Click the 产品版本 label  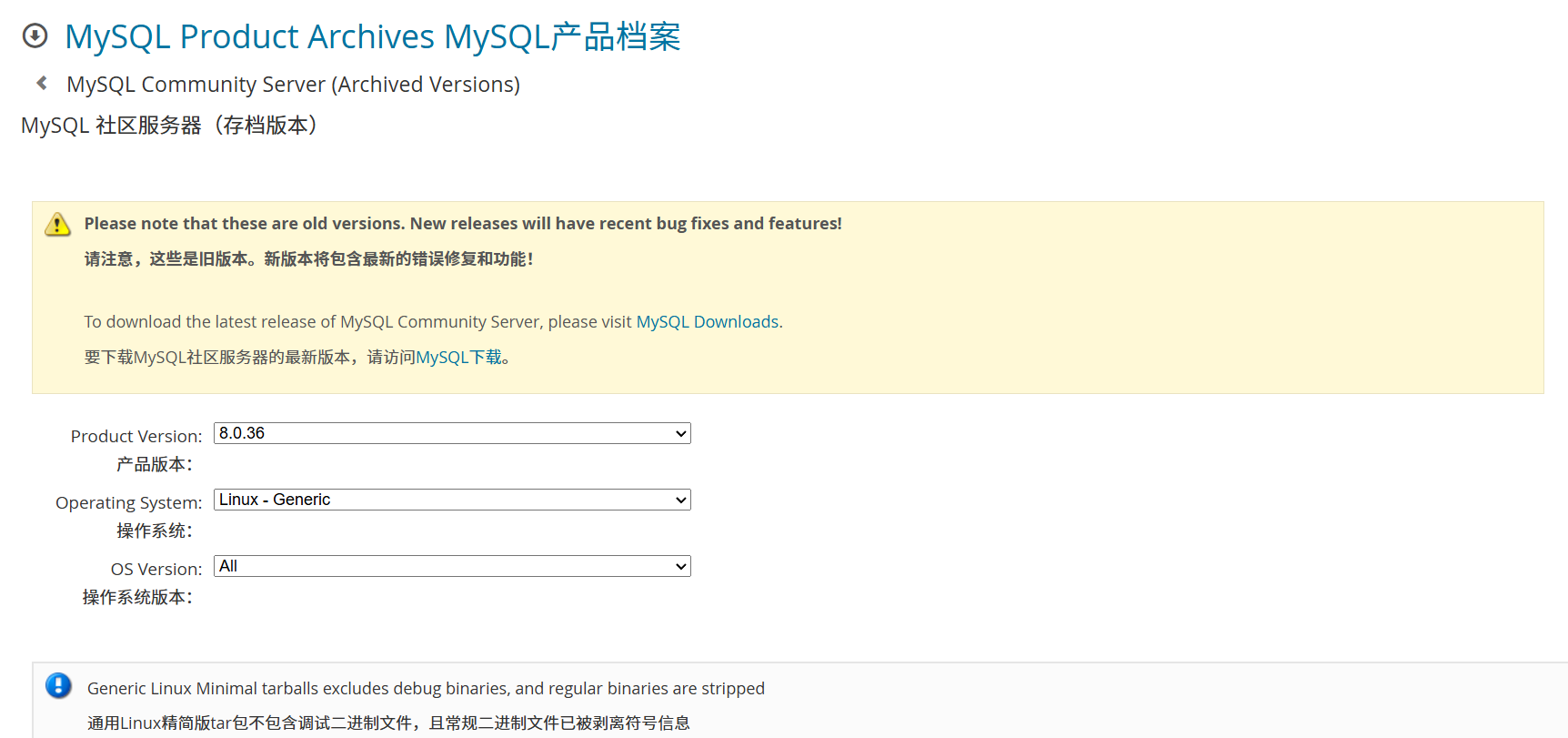pos(154,465)
